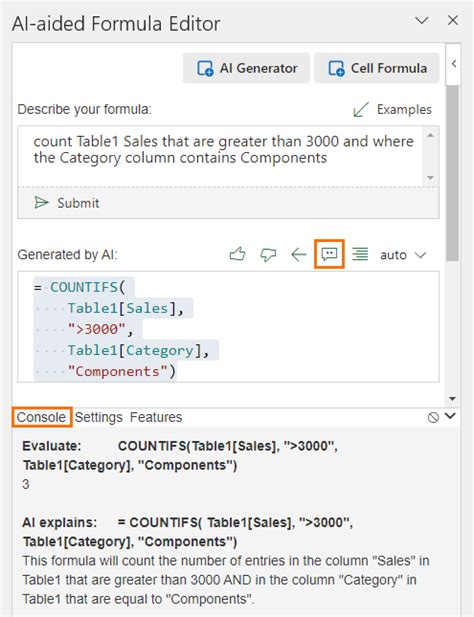Click inside the formula description text box
474x617 pixels.
(222, 156)
